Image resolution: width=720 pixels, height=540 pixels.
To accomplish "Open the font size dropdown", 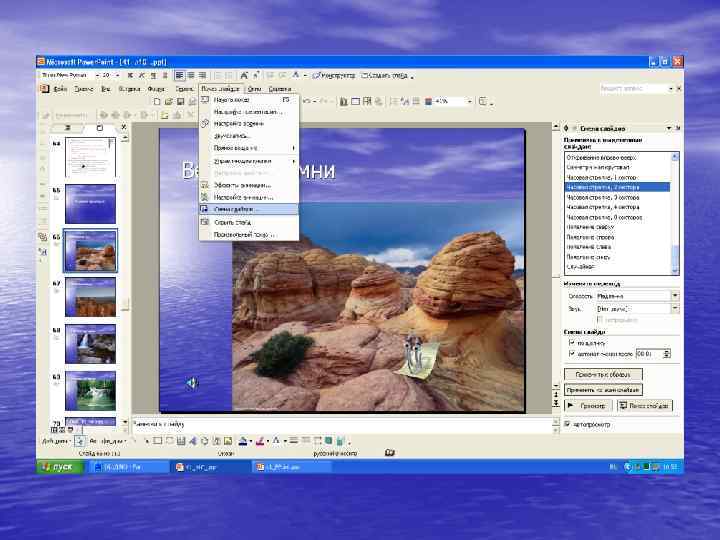I will tap(118, 75).
